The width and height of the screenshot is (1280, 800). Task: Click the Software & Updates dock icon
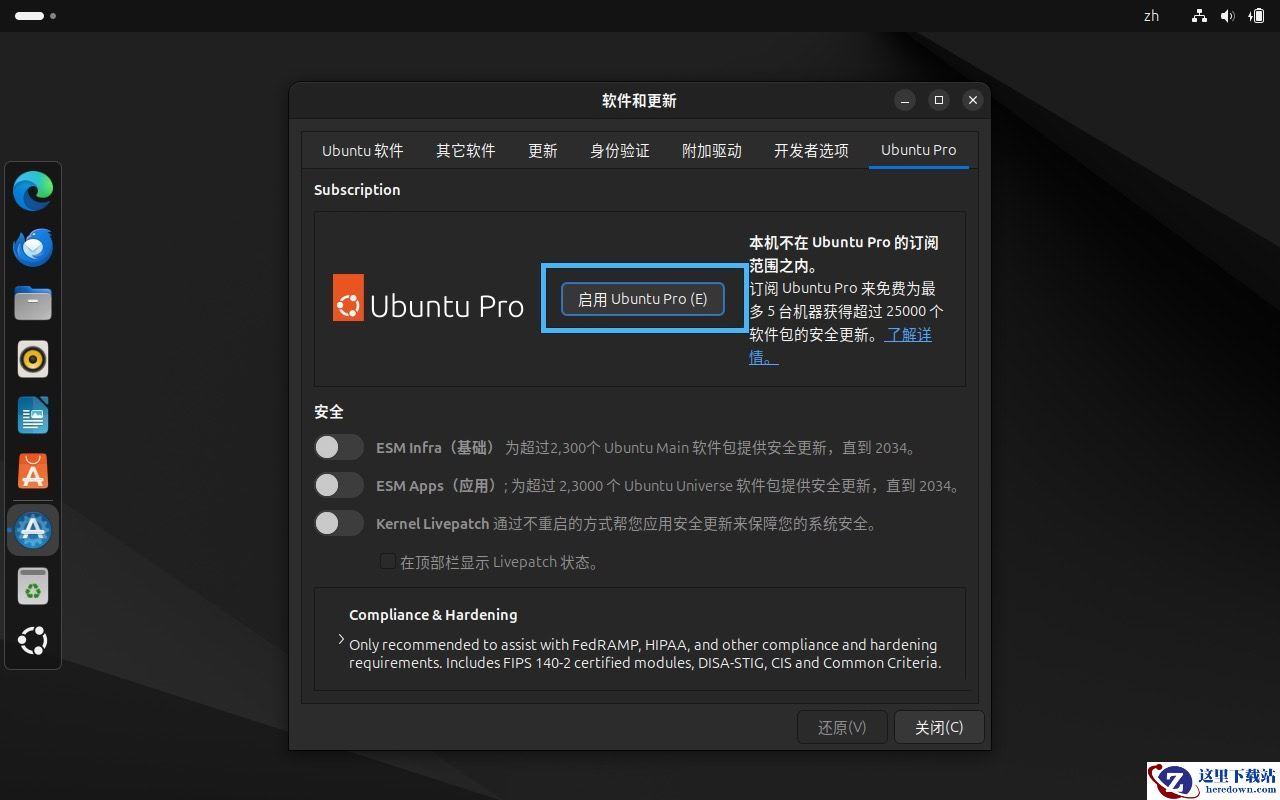point(33,530)
